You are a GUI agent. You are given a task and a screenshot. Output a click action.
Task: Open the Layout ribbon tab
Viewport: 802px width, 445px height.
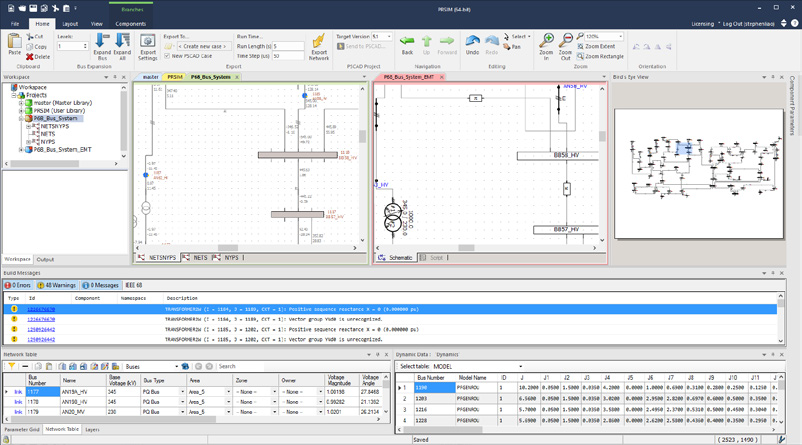click(x=70, y=24)
